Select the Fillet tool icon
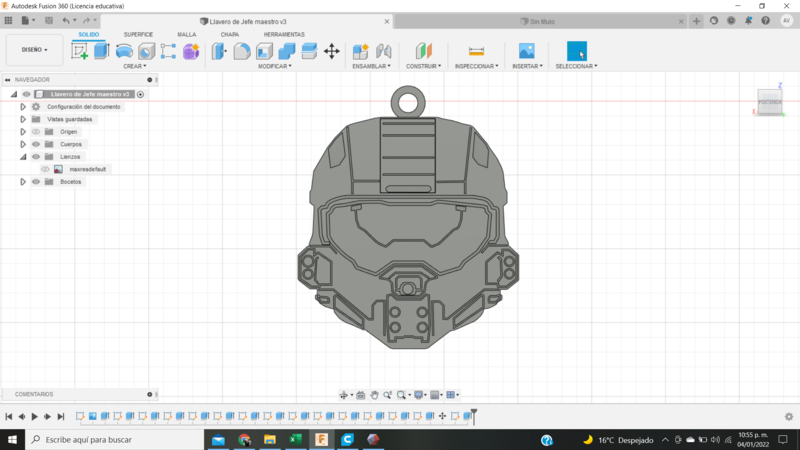Viewport: 800px width, 450px height. pos(242,51)
